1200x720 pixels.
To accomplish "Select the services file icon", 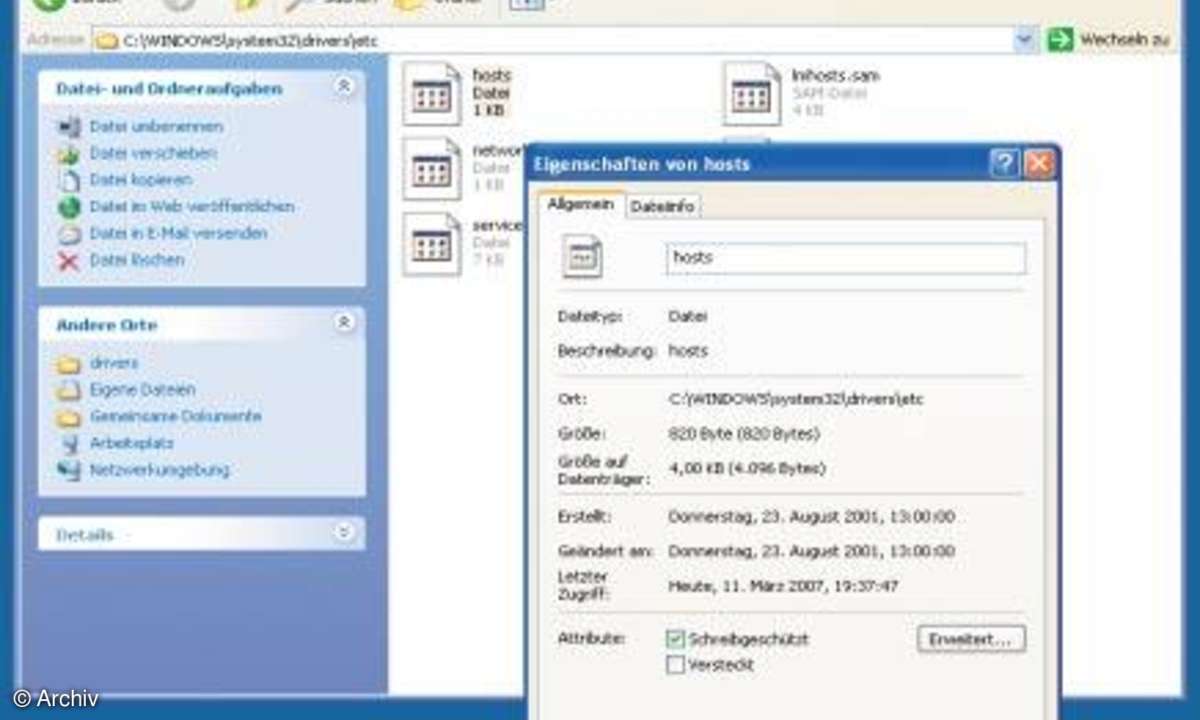I will (432, 245).
